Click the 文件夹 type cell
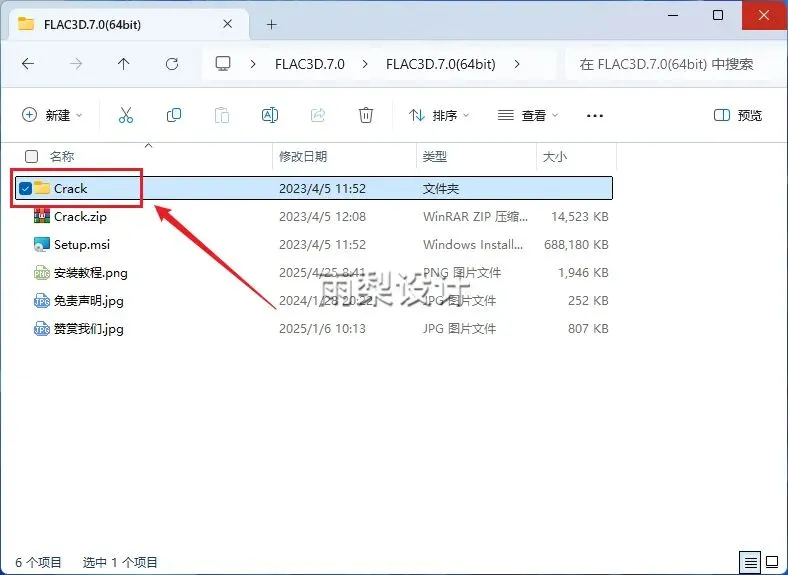This screenshot has width=788, height=575. 441,188
